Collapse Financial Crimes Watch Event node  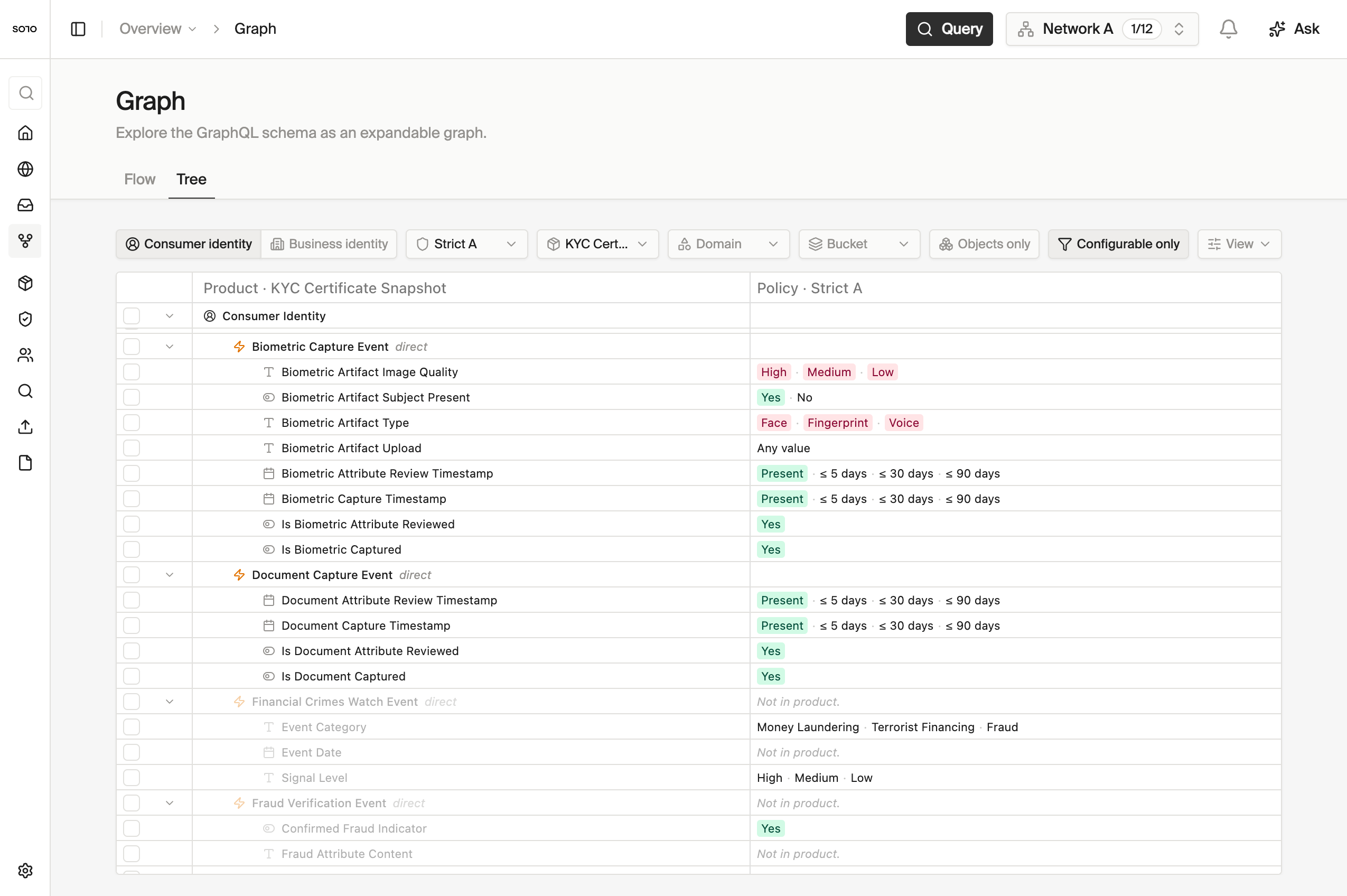(170, 702)
